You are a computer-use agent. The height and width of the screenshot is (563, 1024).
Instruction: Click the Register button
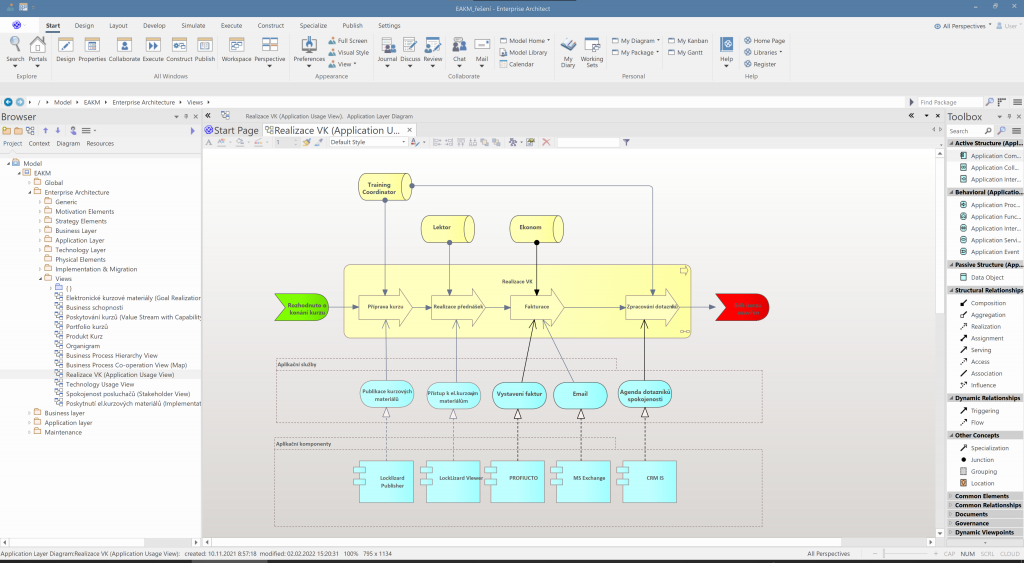(x=760, y=64)
